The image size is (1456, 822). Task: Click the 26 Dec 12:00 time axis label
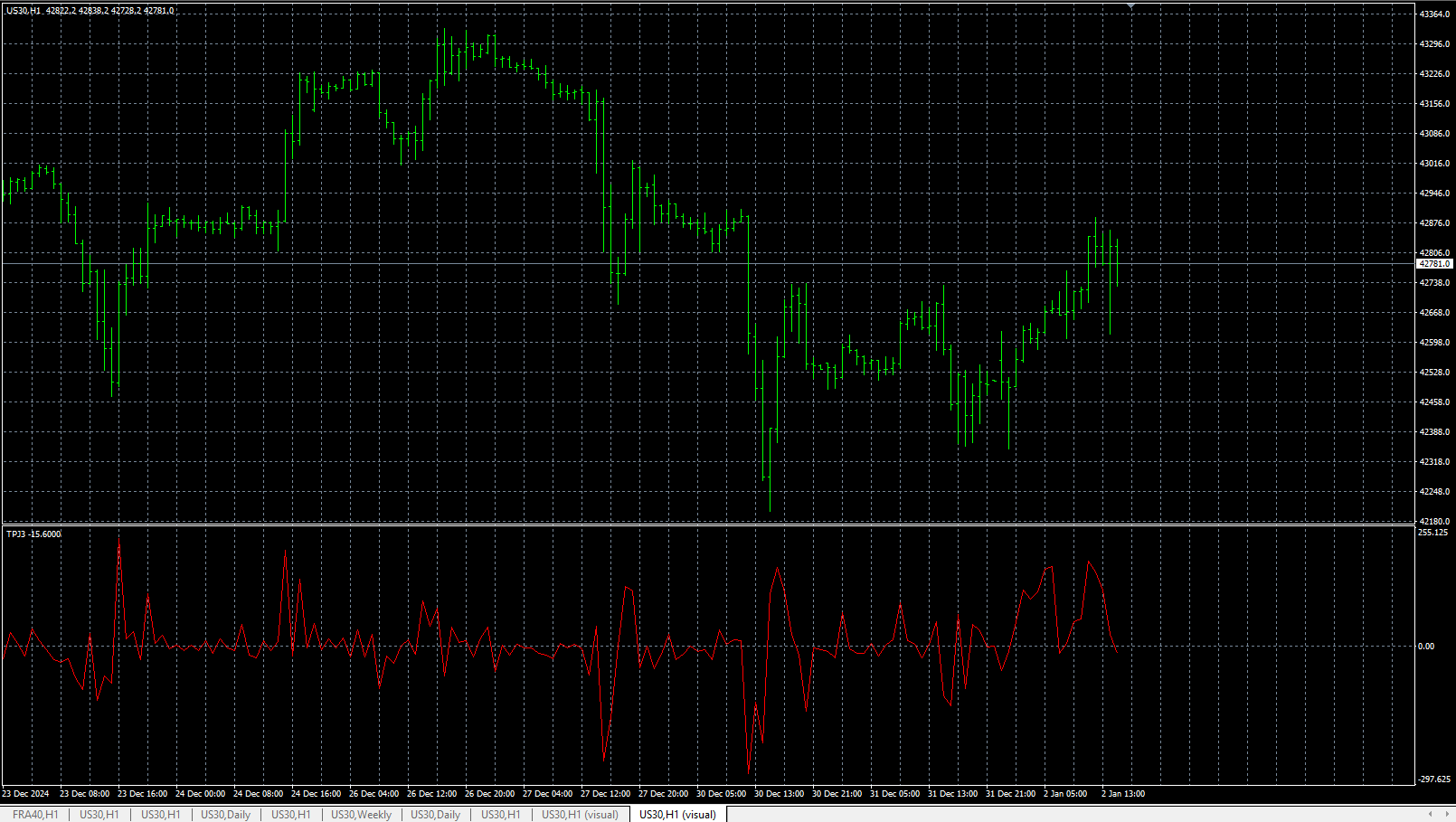(431, 794)
